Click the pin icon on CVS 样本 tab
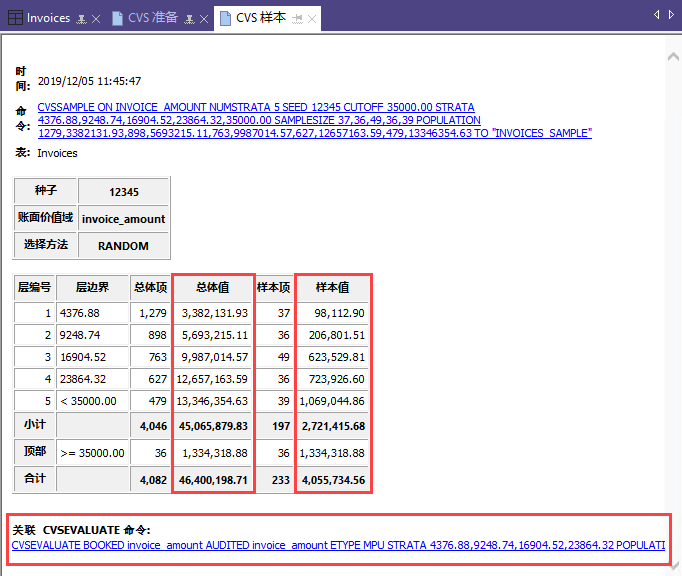Image resolution: width=682 pixels, height=576 pixels. pos(297,19)
